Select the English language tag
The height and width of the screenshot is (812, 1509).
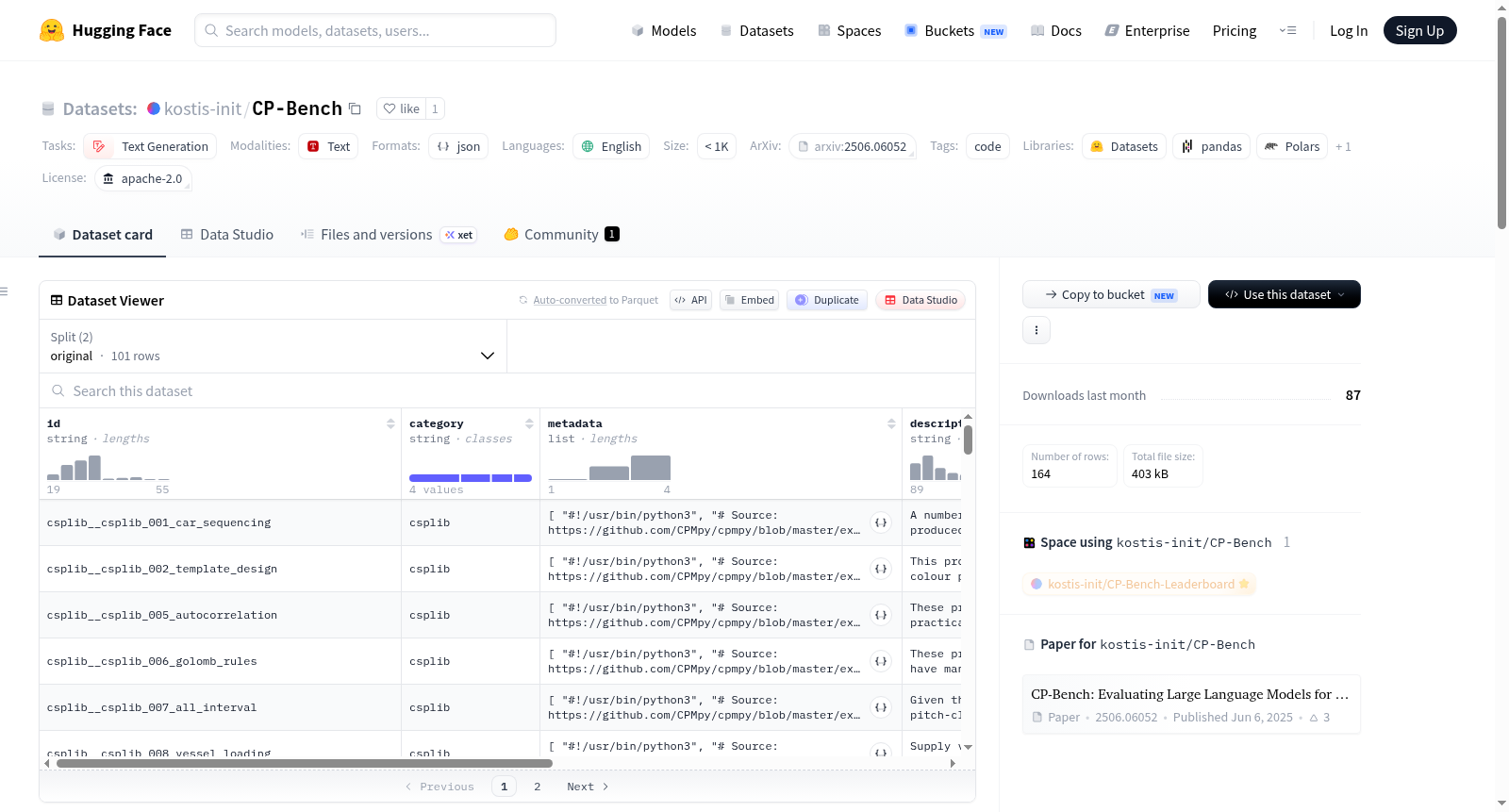click(611, 146)
